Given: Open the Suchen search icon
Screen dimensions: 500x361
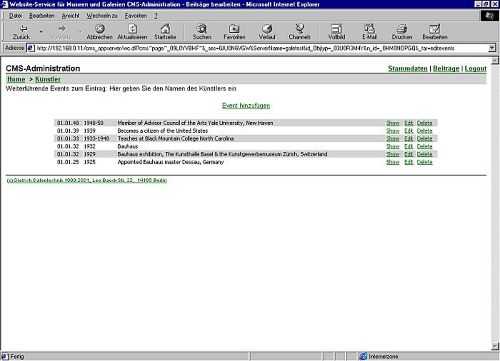Looking at the screenshot, I should coord(201,29).
